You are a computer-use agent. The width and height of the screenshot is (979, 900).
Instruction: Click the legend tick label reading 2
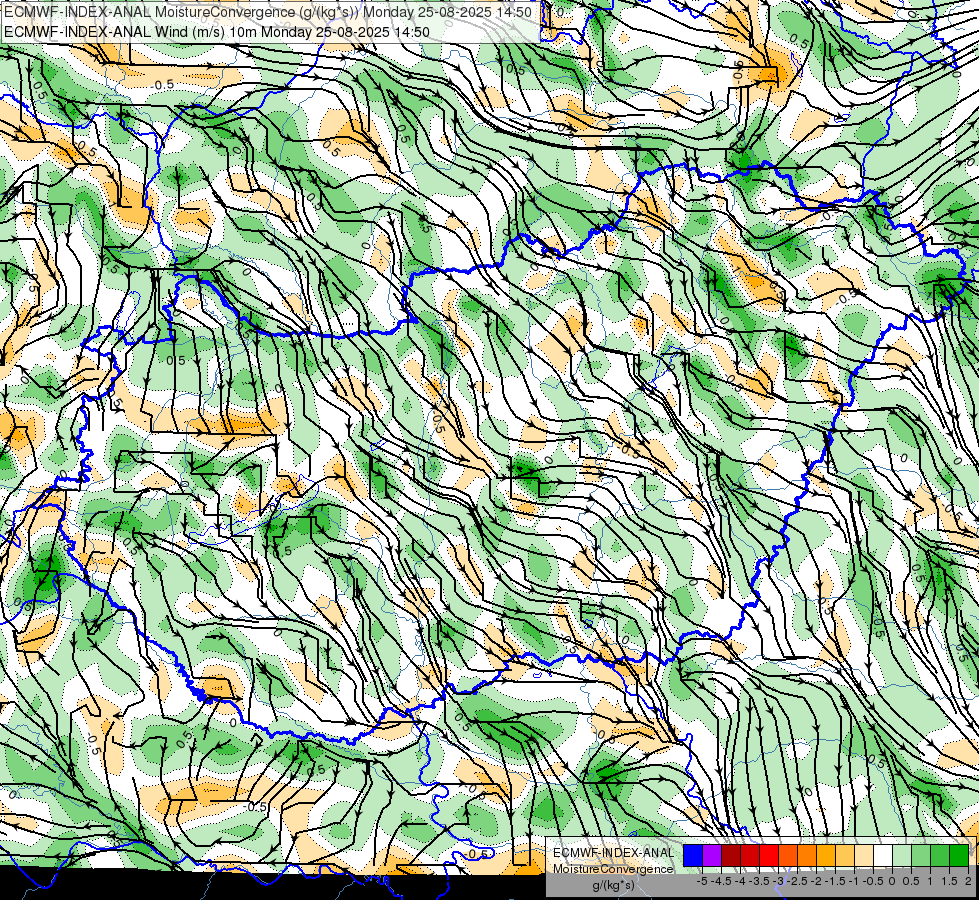(968, 881)
